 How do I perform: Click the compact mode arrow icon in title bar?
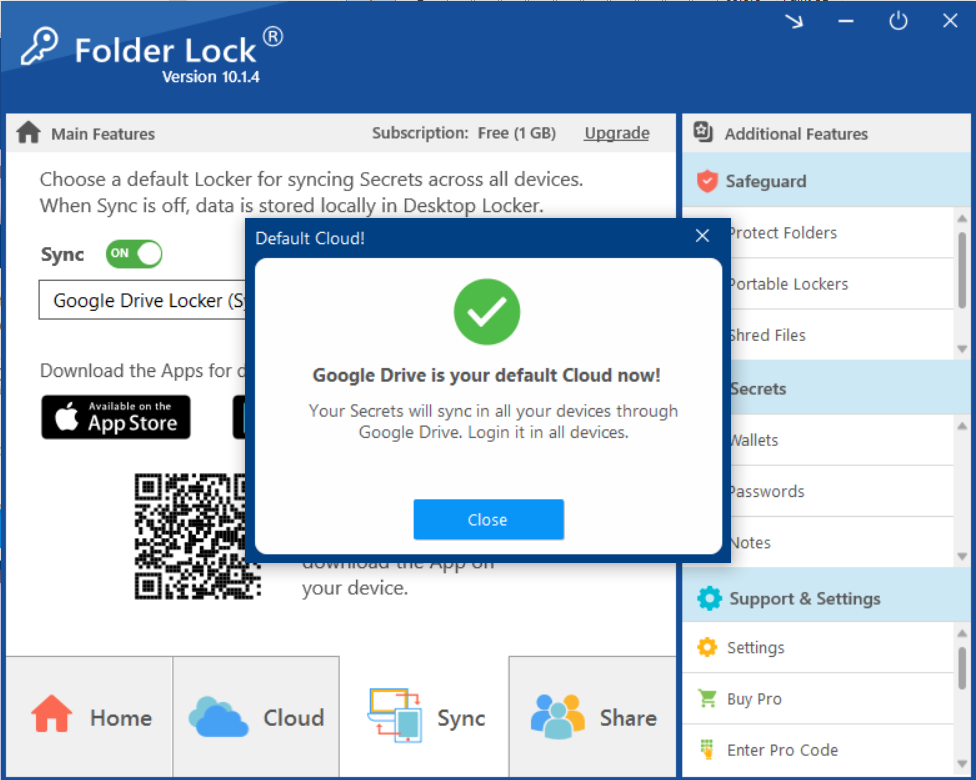(794, 21)
